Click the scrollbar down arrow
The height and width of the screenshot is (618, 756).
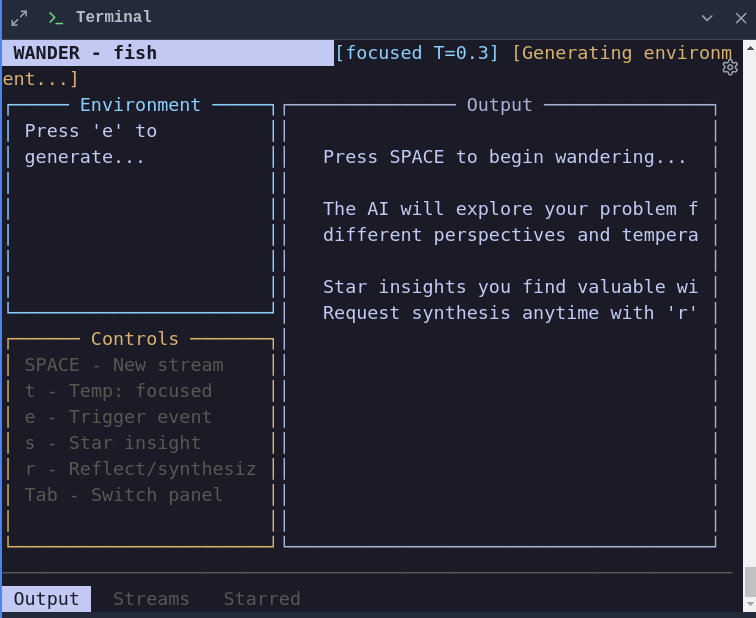(750, 604)
